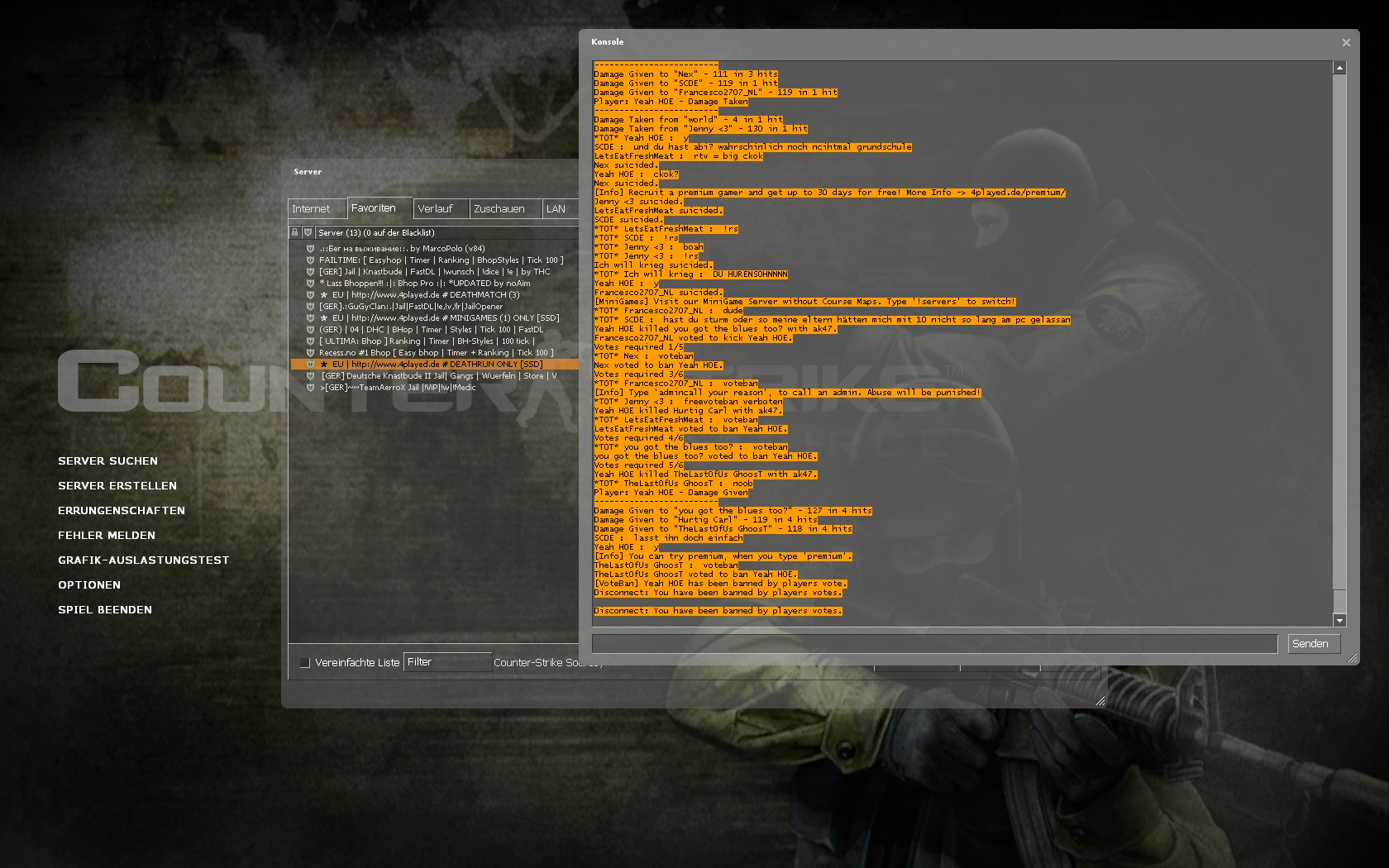Switch to the Internet tab
The width and height of the screenshot is (1389, 868).
317,209
